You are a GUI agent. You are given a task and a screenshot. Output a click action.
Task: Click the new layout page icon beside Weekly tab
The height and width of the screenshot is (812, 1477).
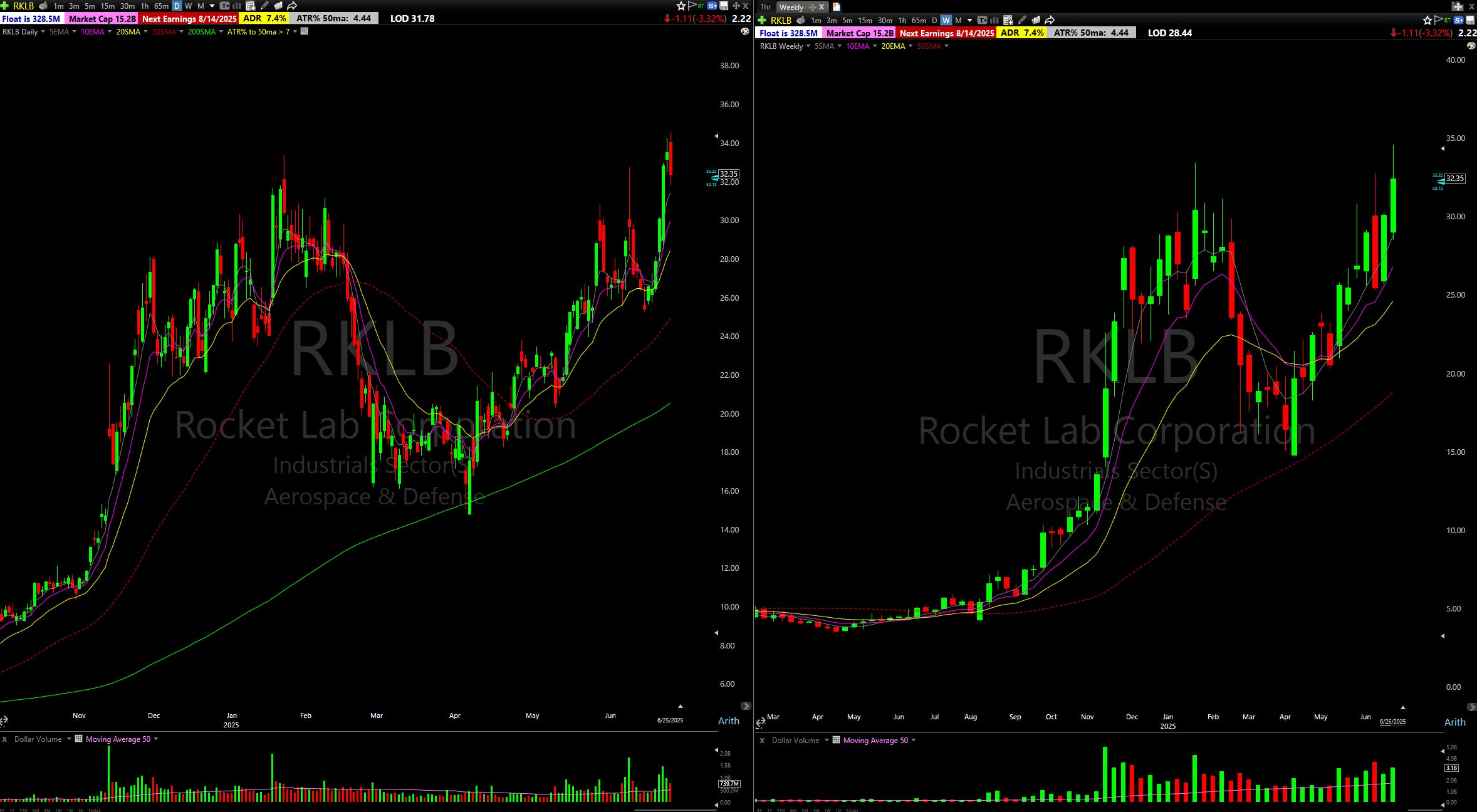[x=836, y=7]
